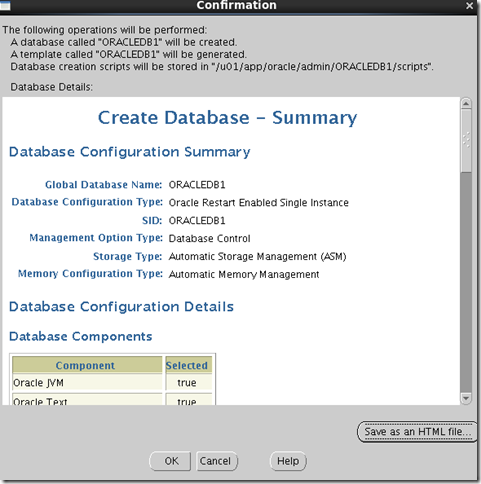Viewport: 481px width, 484px height.
Task: Click the 'Storage Type:' label
Action: 127,256
